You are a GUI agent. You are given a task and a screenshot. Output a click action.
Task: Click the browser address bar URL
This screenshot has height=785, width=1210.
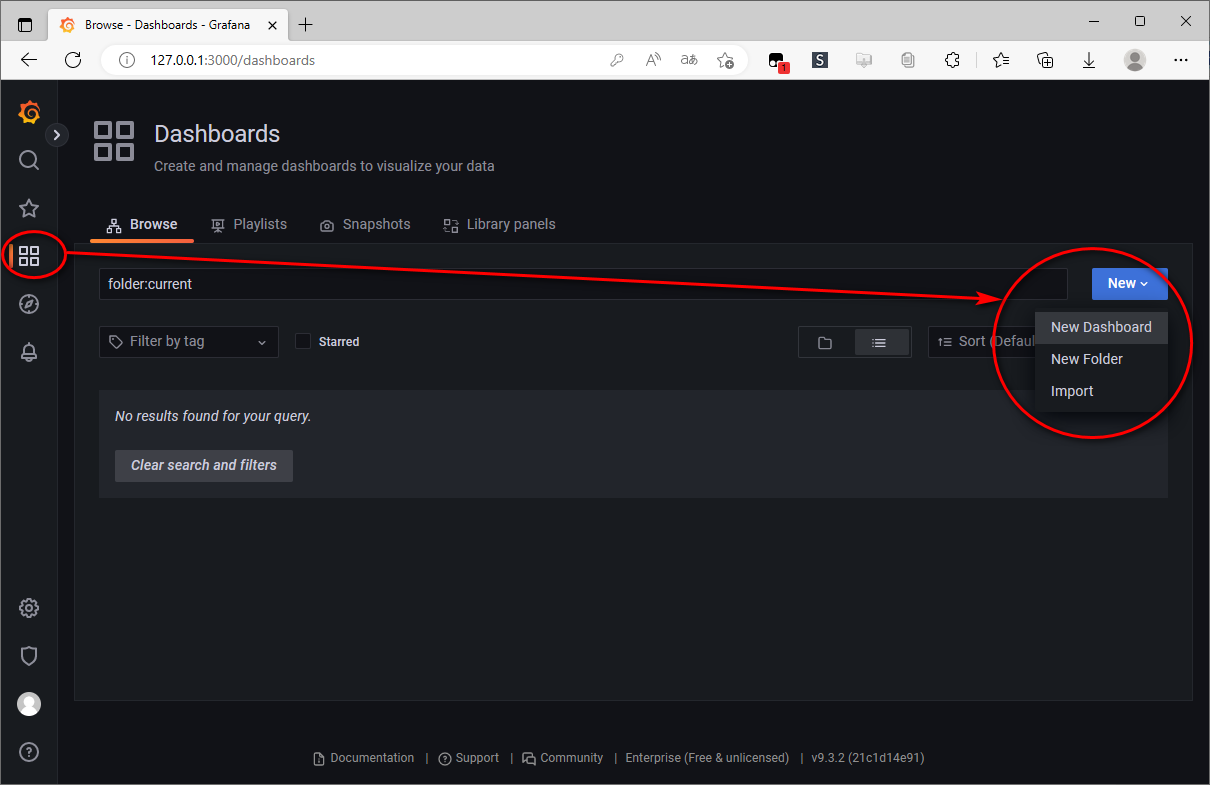point(233,60)
